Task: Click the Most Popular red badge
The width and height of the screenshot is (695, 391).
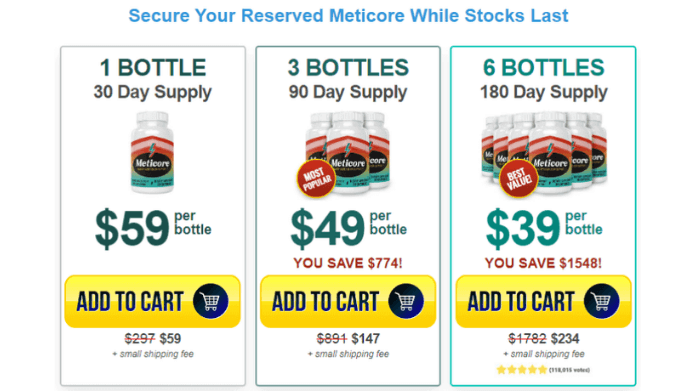Action: (x=316, y=179)
